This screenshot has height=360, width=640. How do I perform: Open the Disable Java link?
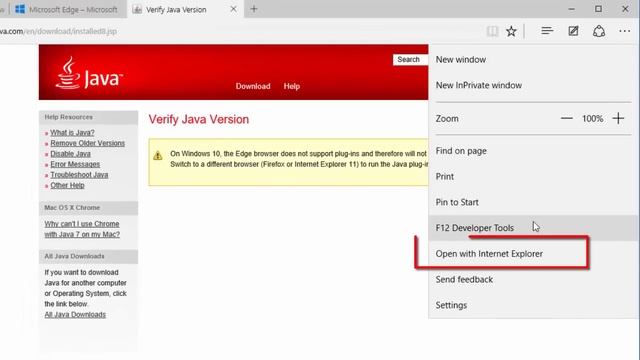point(71,154)
